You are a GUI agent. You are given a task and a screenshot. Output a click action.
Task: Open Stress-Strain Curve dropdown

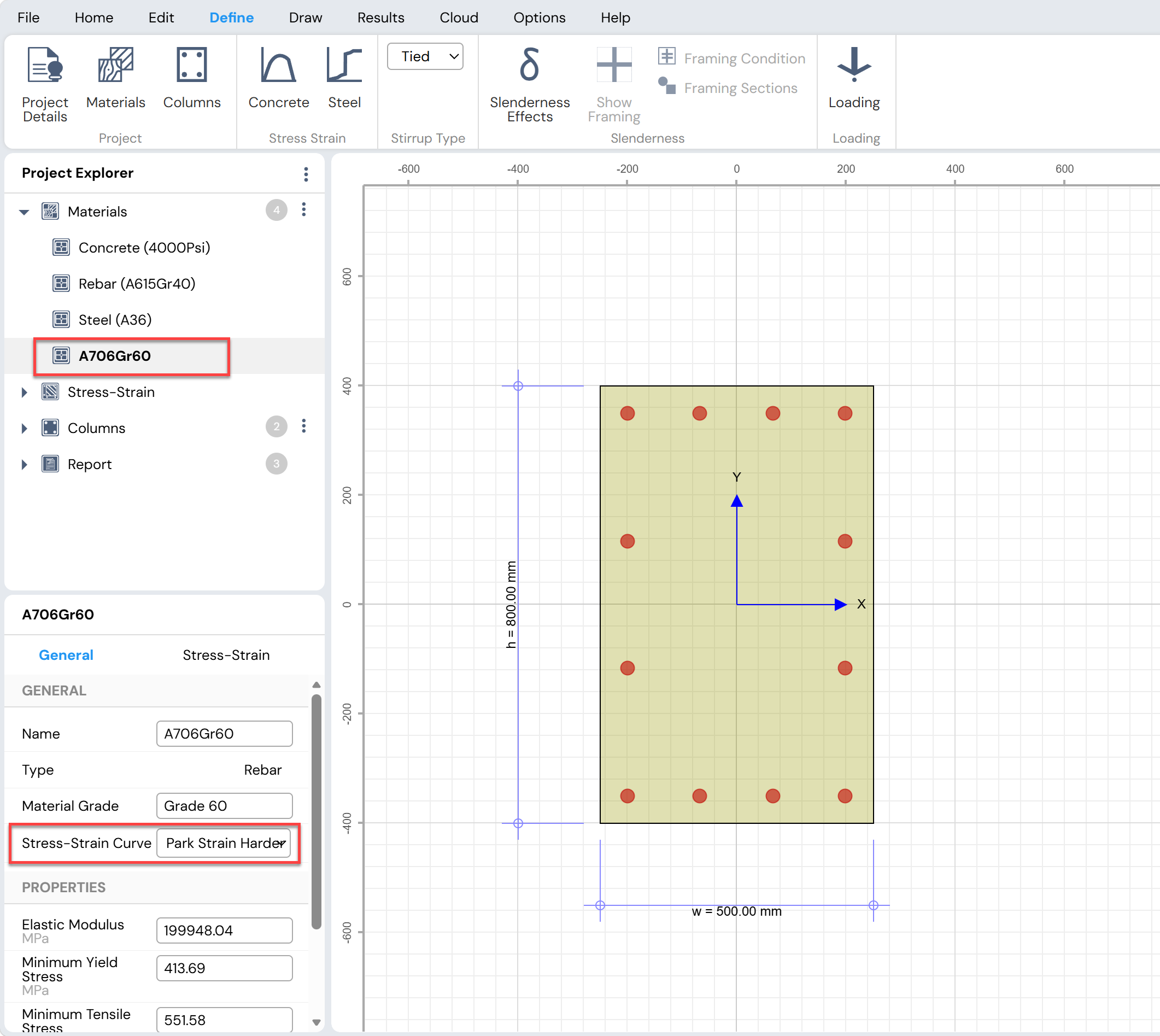[224, 843]
